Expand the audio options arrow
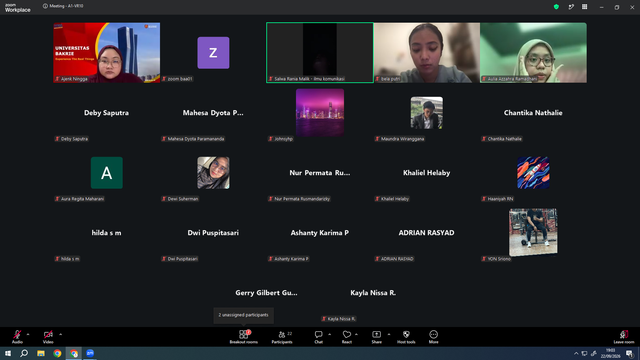The width and height of the screenshot is (640, 360). 28,334
